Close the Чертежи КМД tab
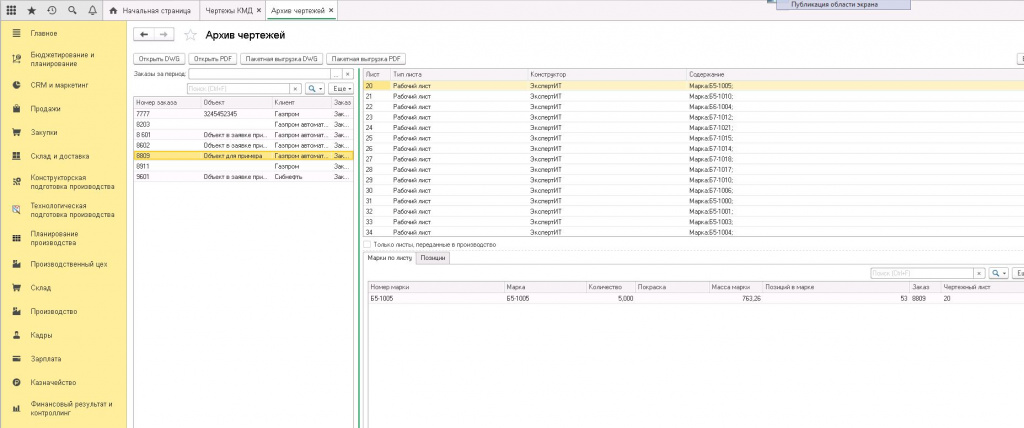Screen dimensions: 1024x428 click(259, 11)
